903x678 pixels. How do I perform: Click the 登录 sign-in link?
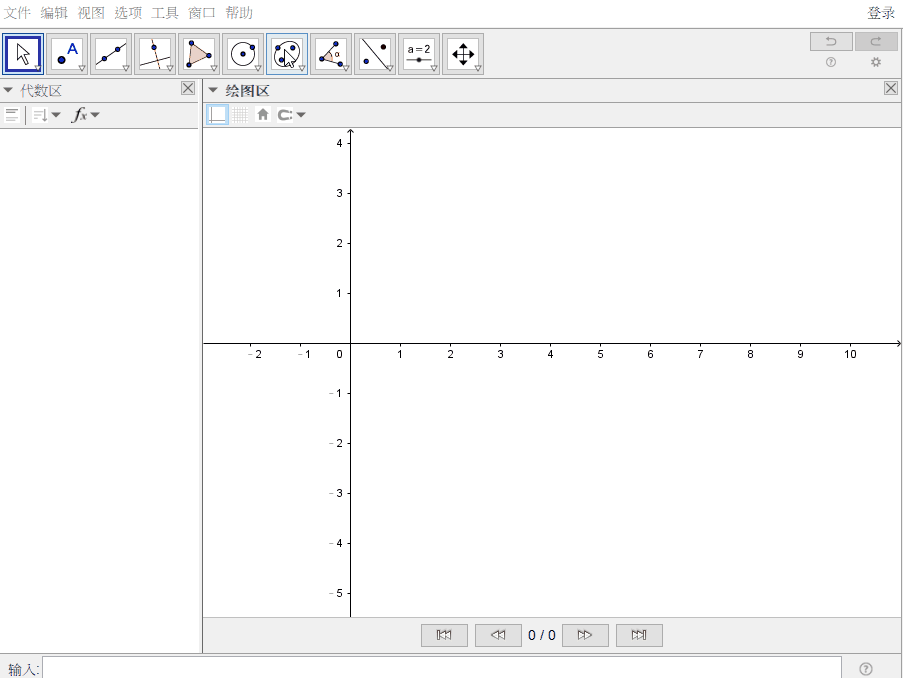881,13
